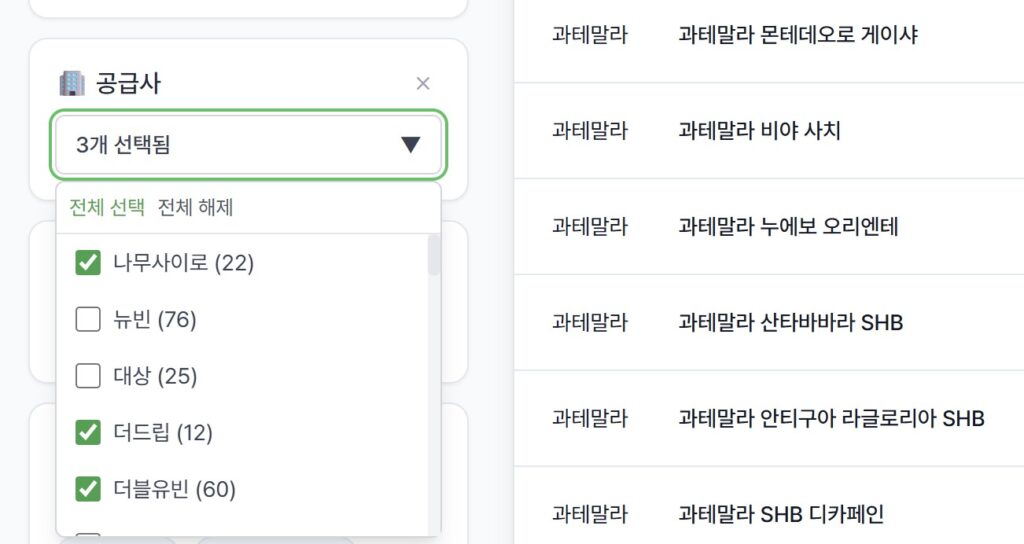Image resolution: width=1024 pixels, height=544 pixels.
Task: Click 전체 선택 link
Action: point(107,208)
